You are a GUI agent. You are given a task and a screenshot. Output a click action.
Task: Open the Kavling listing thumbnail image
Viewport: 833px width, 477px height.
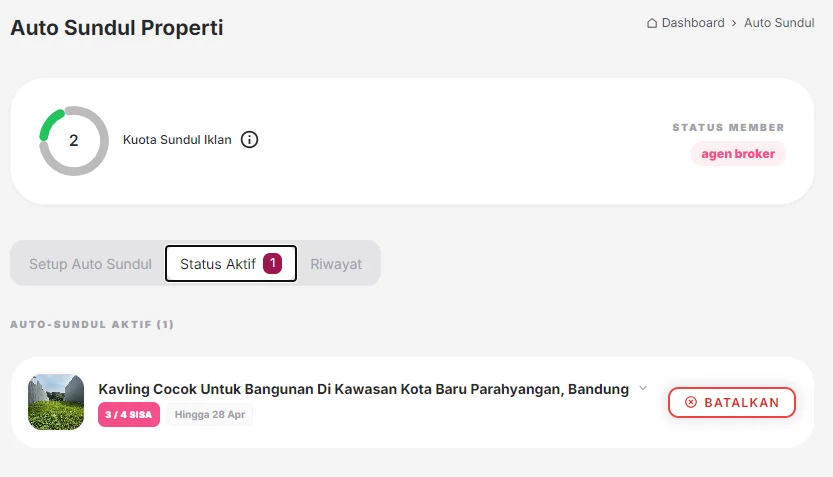point(56,402)
